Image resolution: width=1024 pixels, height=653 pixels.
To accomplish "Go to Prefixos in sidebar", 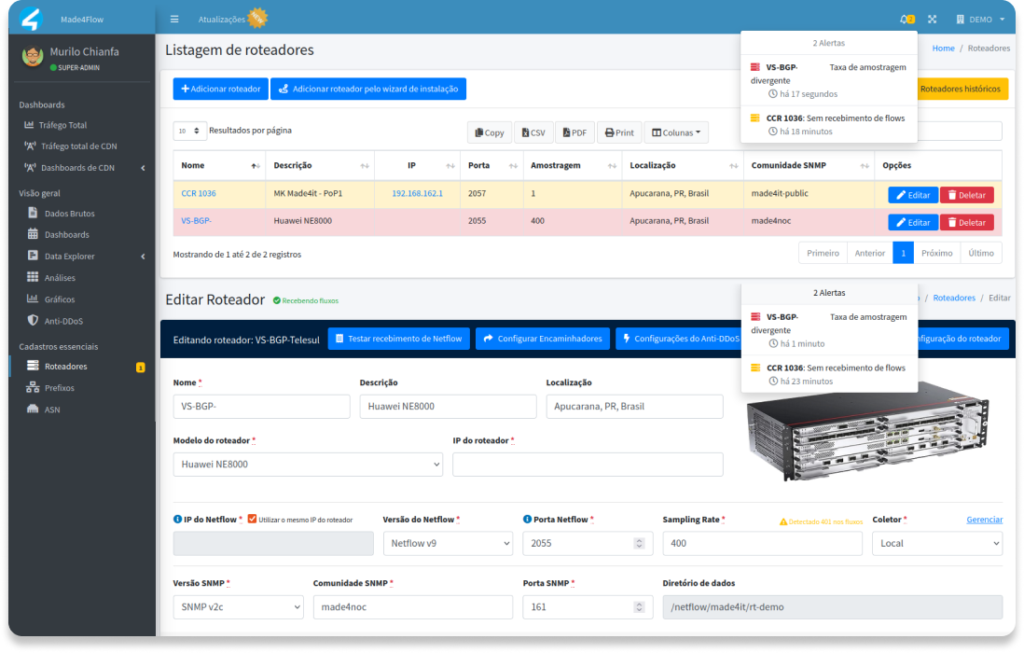I will (x=59, y=387).
